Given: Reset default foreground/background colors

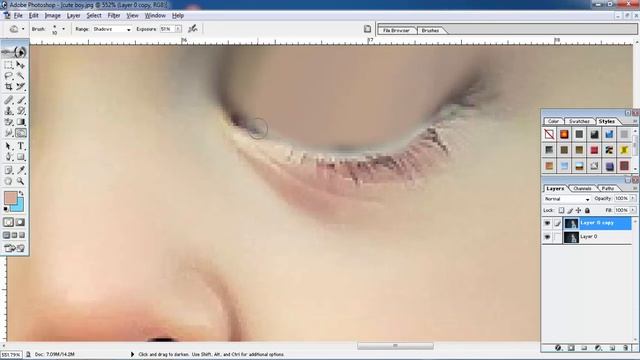Looking at the screenshot, I should click(6, 209).
